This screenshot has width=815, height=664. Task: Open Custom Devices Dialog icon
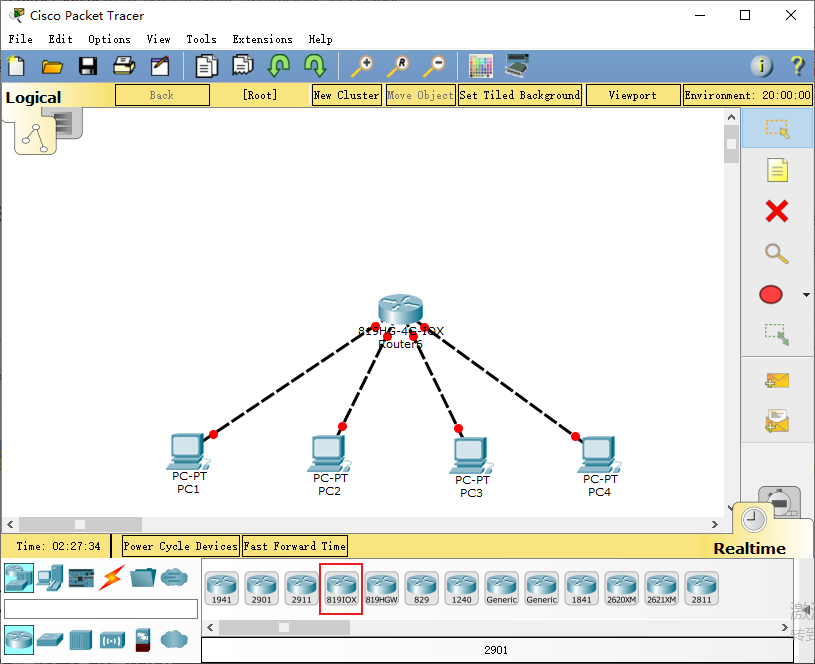click(517, 66)
